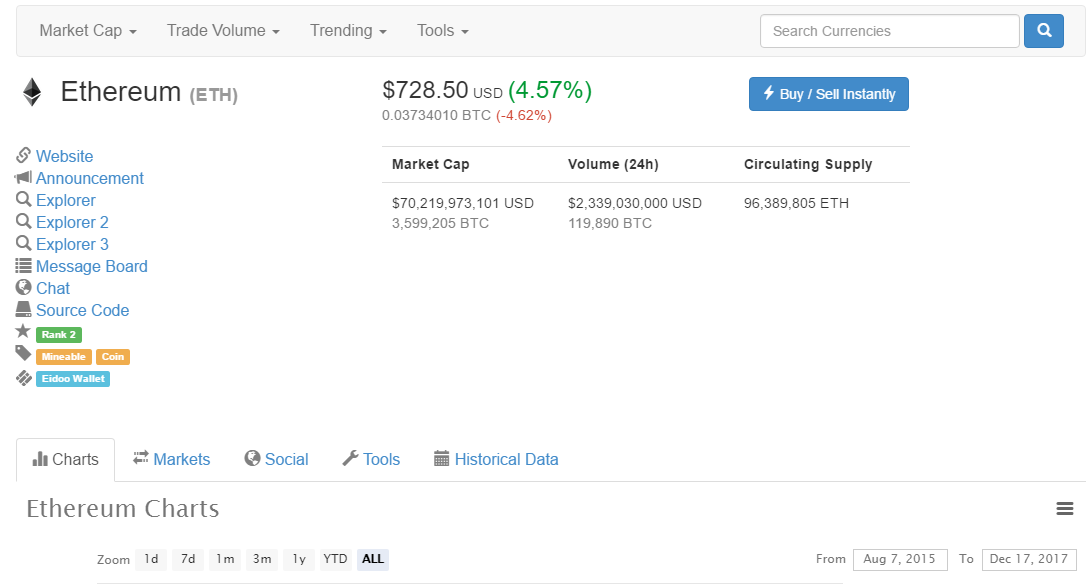This screenshot has height=586, width=1092.
Task: Open the Trade Volume dropdown menu
Action: click(x=223, y=31)
